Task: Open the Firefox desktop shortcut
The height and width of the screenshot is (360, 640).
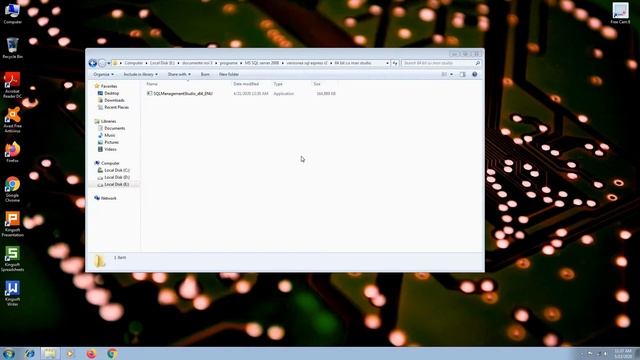Action: coord(12,152)
